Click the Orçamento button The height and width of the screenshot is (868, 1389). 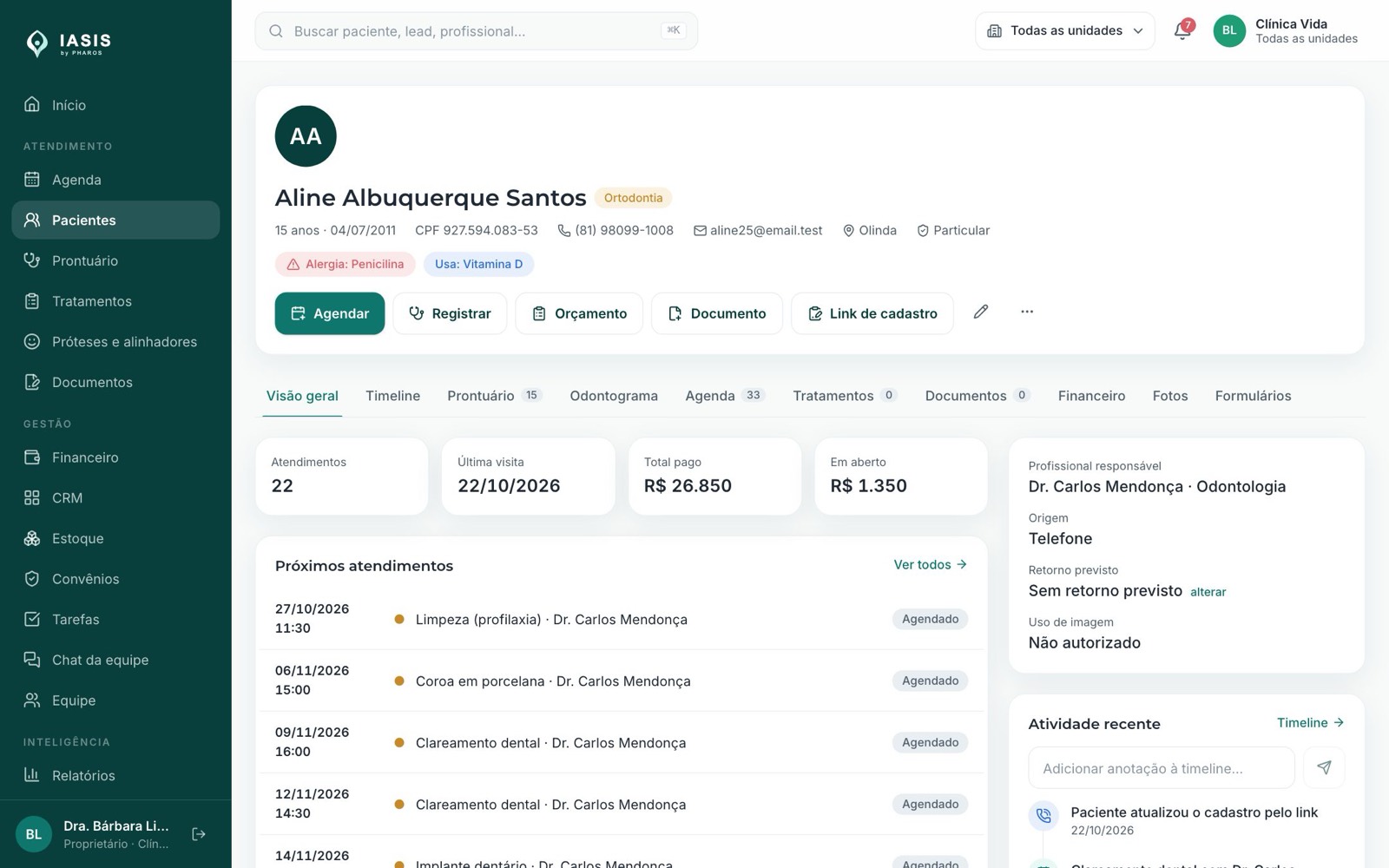579,313
